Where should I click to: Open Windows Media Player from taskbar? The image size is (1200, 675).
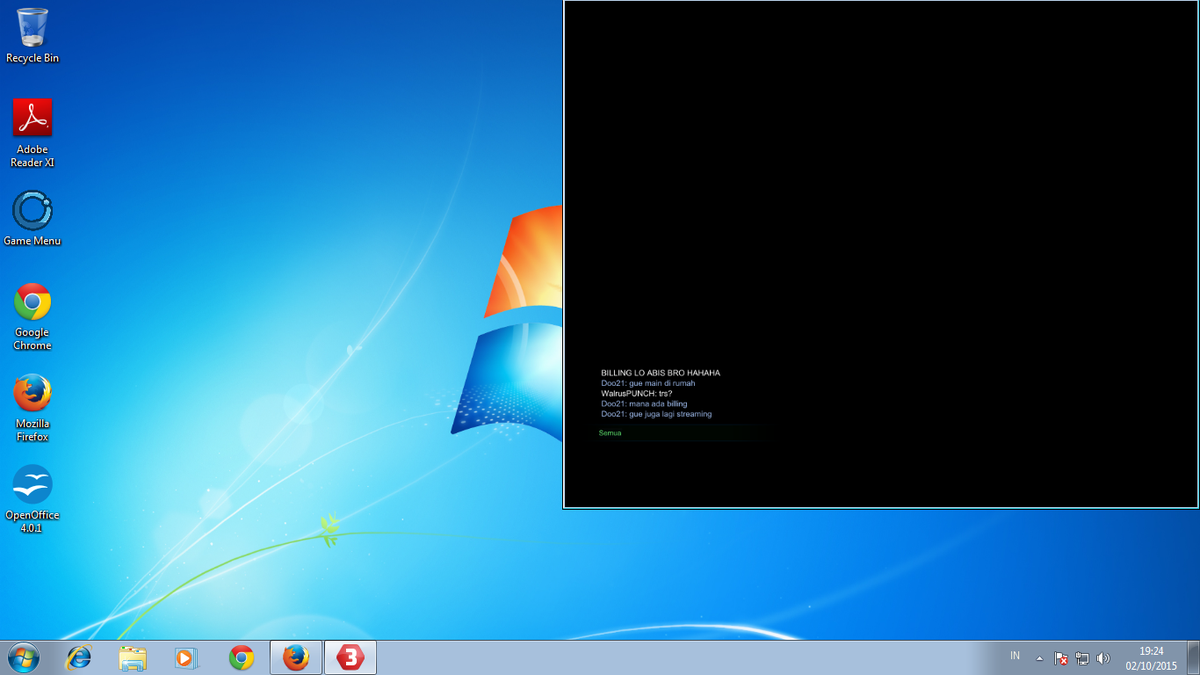point(186,657)
